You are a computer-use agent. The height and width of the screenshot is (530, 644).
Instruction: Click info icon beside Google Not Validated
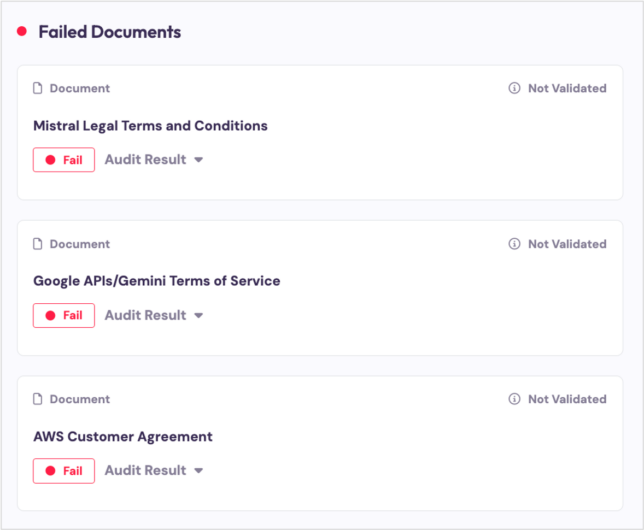[x=514, y=244]
